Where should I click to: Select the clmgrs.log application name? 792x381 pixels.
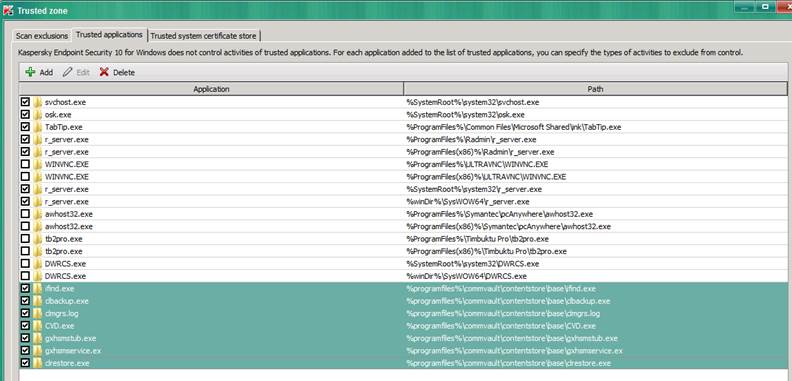[62, 313]
